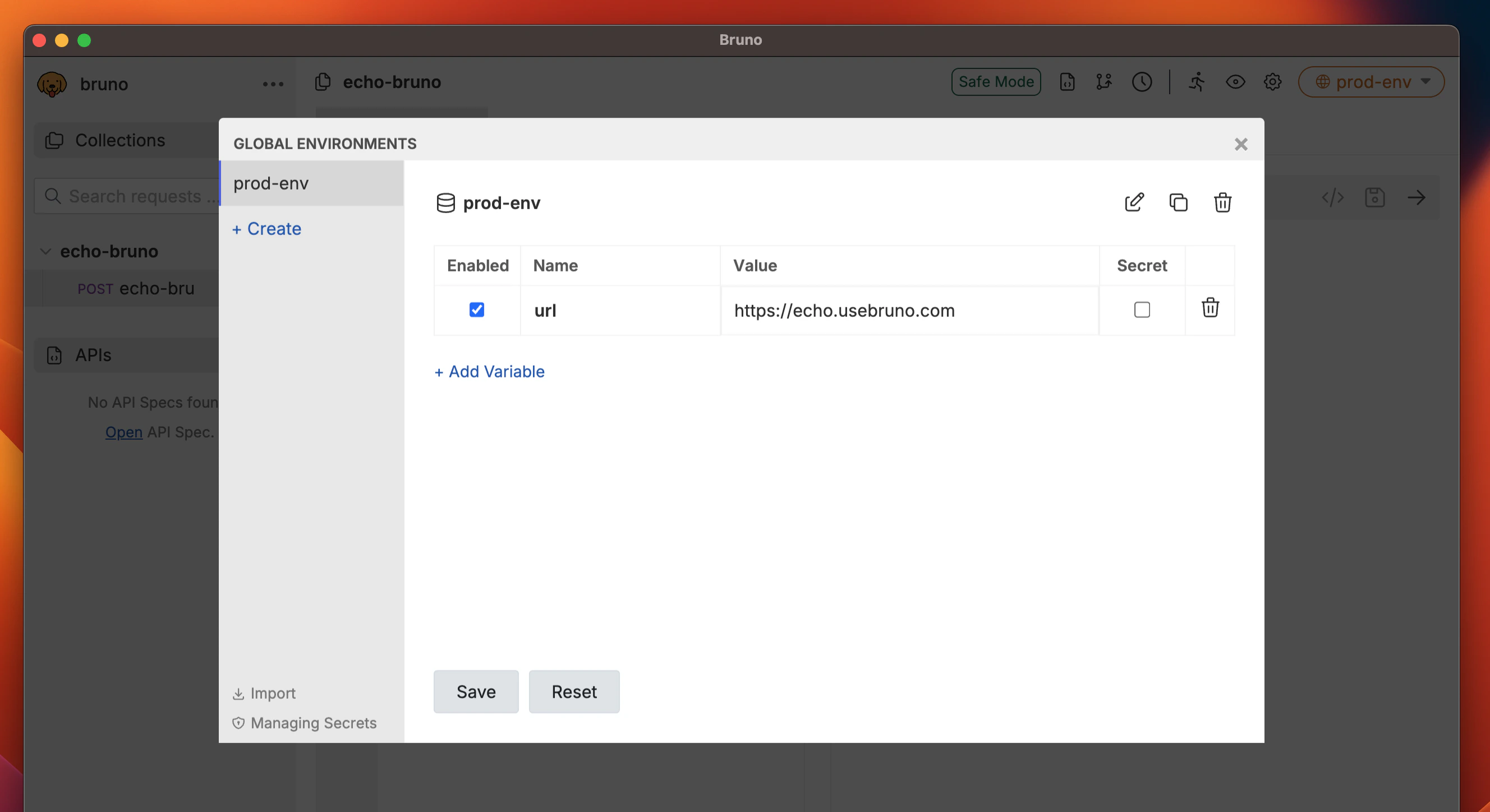Switch to the APIs sidebar section
Image resolution: width=1490 pixels, height=812 pixels.
click(91, 355)
